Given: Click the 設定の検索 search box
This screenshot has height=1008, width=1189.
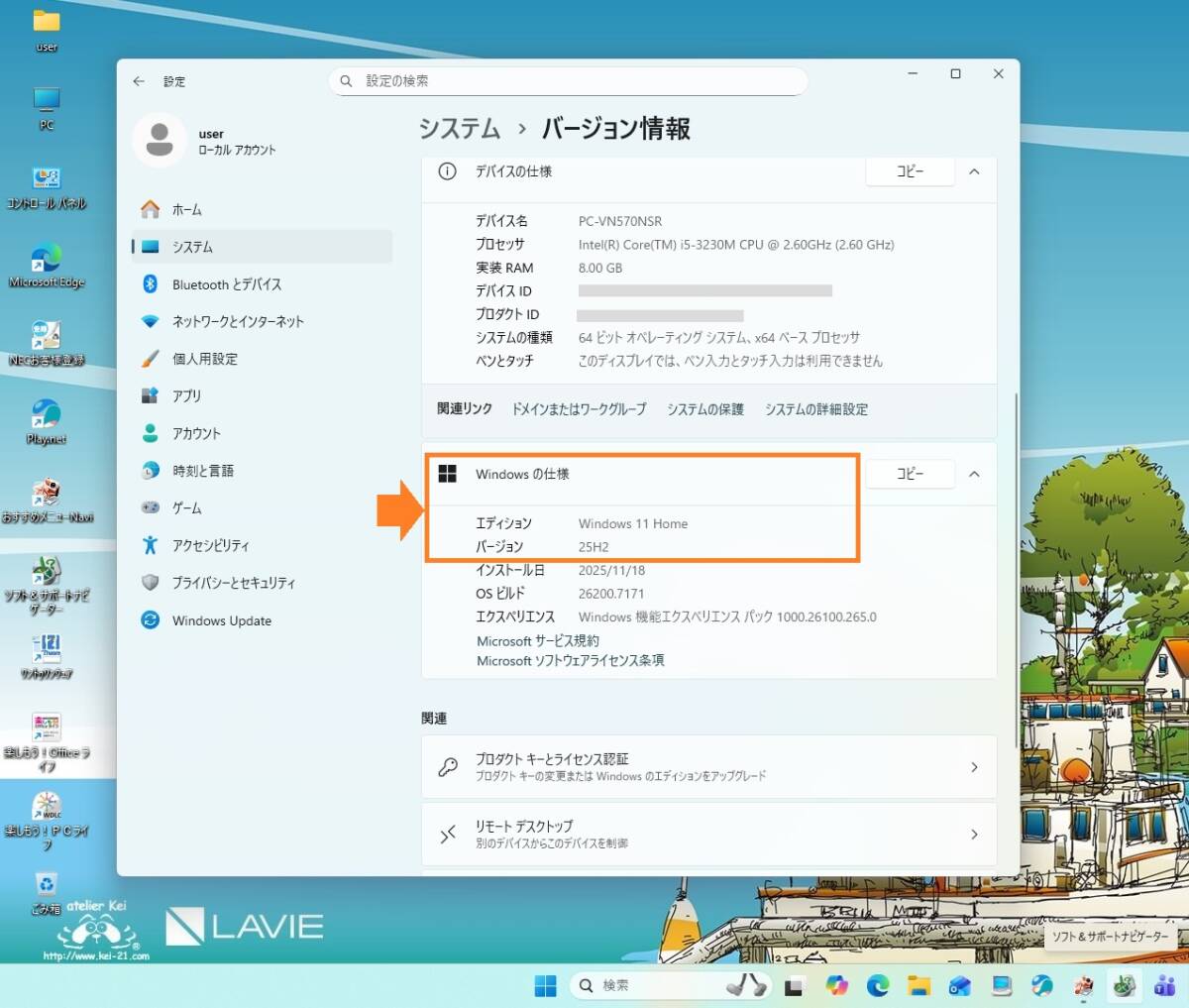Looking at the screenshot, I should pos(568,81).
